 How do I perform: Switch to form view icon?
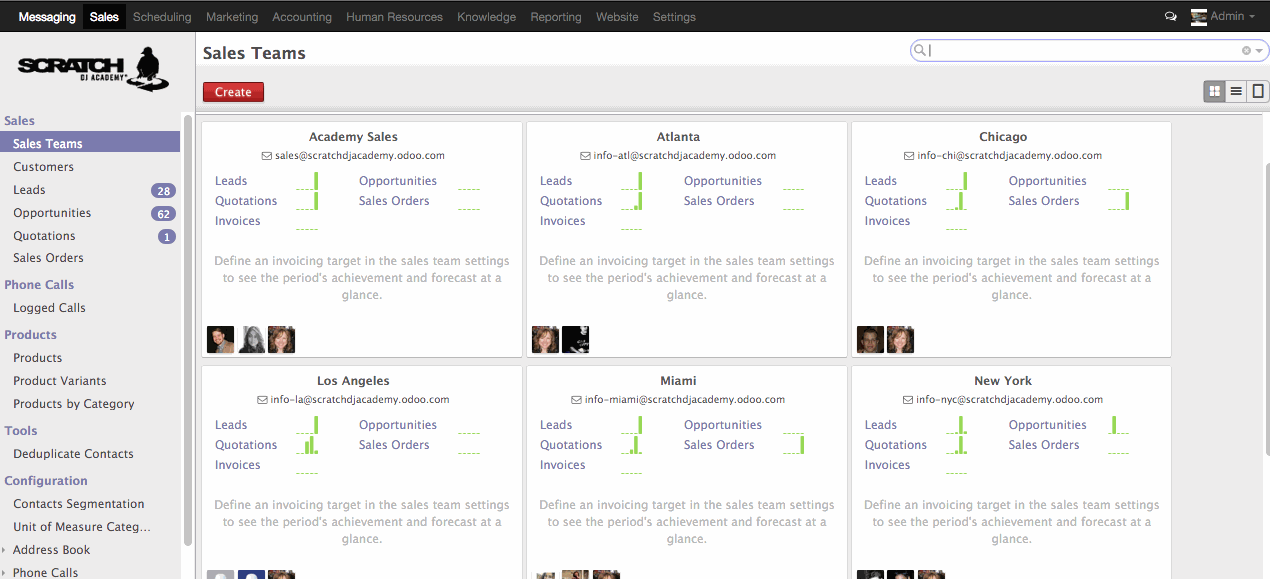tap(1258, 91)
